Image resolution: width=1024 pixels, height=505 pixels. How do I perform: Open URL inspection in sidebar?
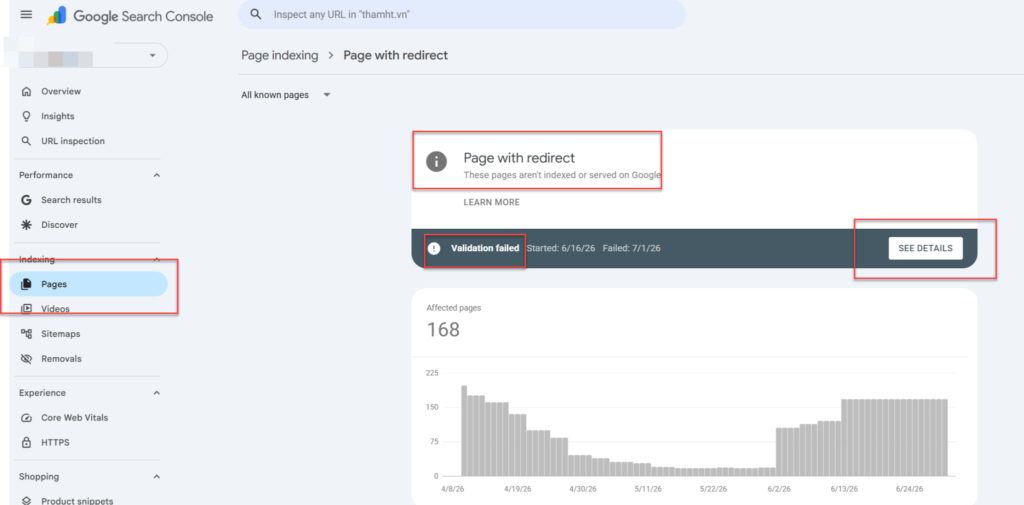[72, 141]
